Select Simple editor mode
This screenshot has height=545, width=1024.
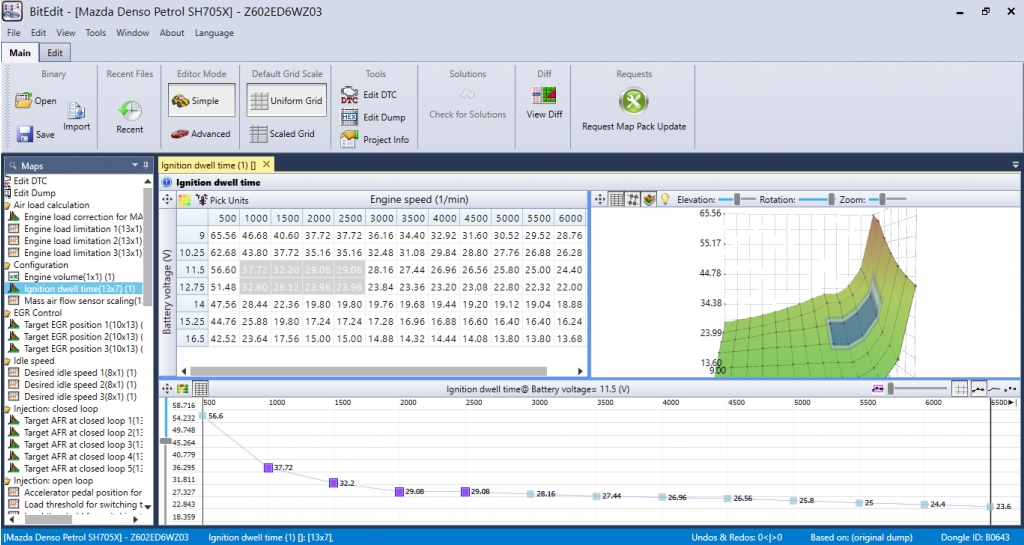pos(202,101)
